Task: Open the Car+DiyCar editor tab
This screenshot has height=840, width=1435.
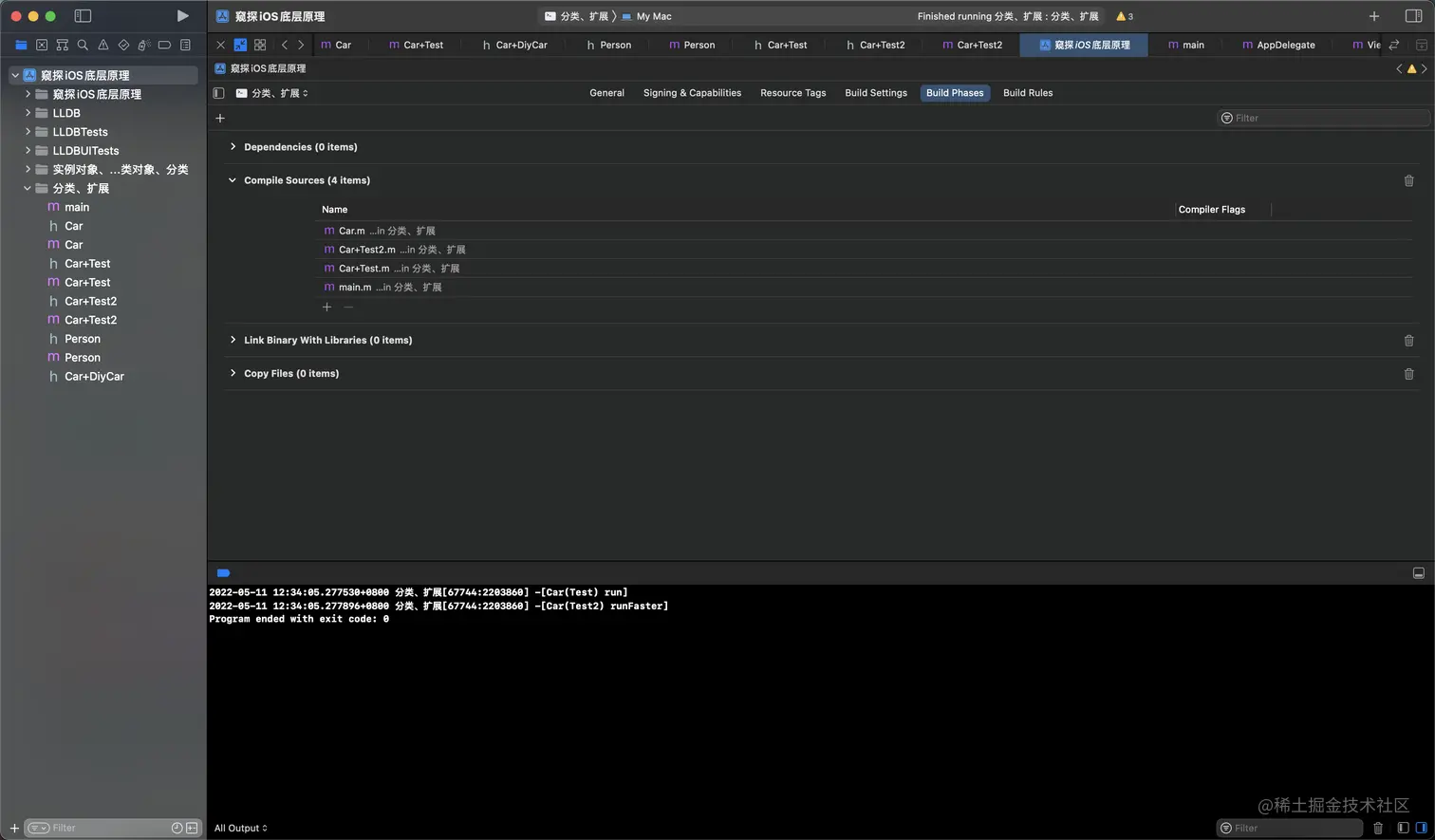Action: [x=515, y=45]
